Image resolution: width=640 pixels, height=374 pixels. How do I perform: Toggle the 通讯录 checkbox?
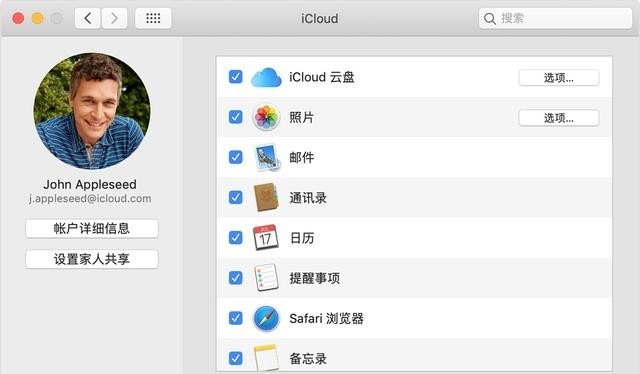click(x=236, y=197)
